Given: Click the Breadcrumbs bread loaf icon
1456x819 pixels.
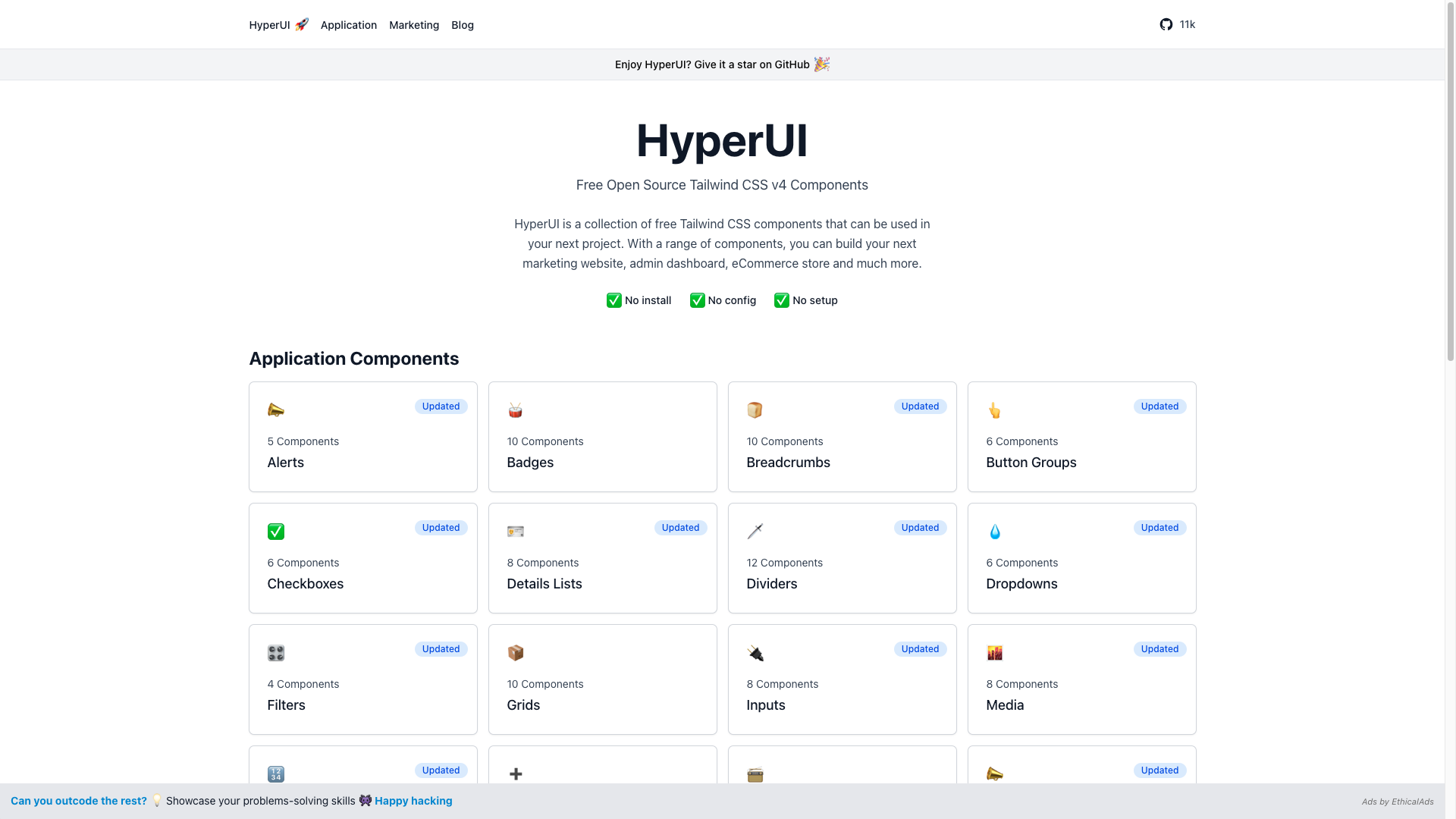Looking at the screenshot, I should tap(755, 410).
